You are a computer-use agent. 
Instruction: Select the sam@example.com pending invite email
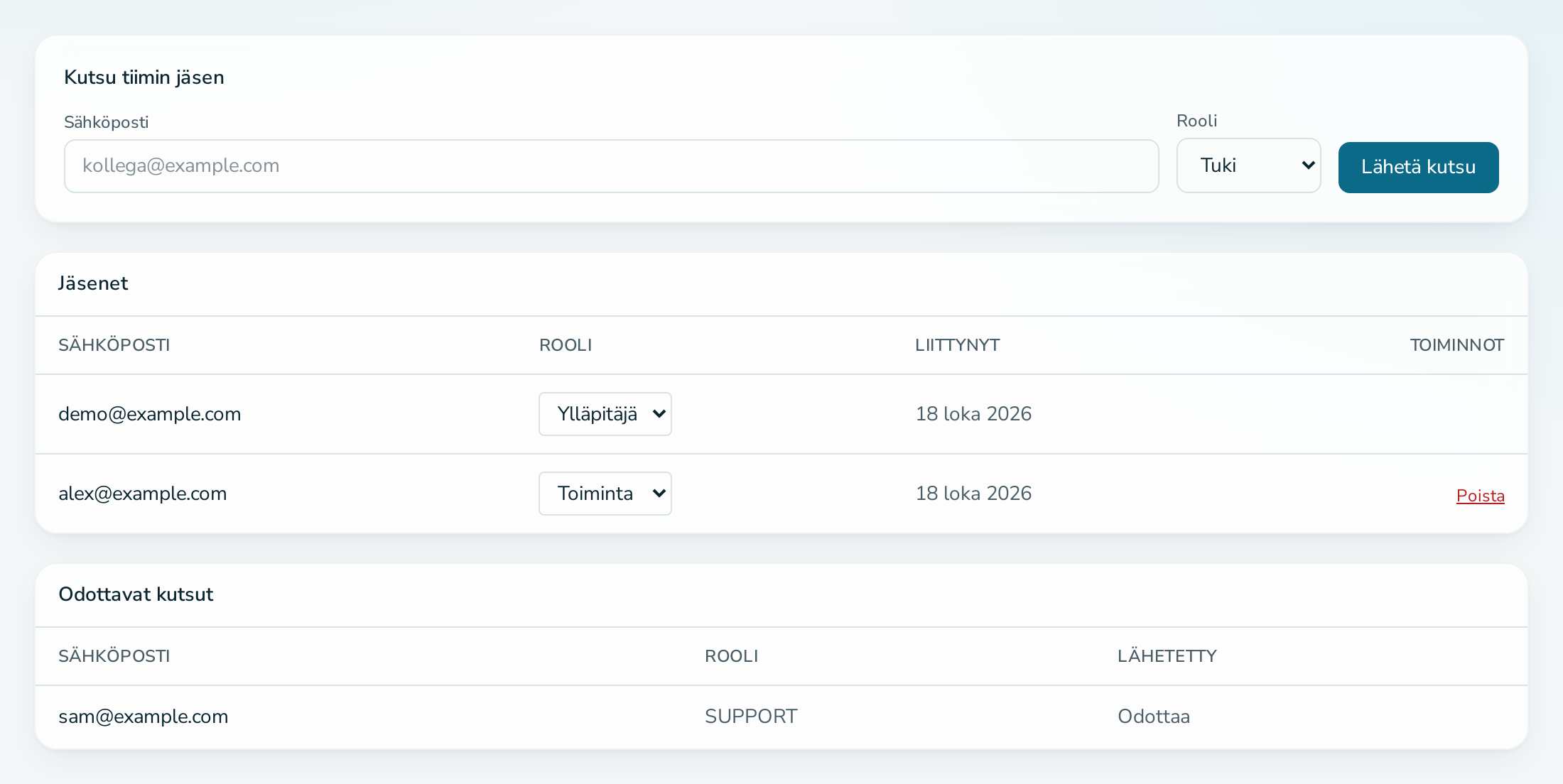click(x=143, y=717)
